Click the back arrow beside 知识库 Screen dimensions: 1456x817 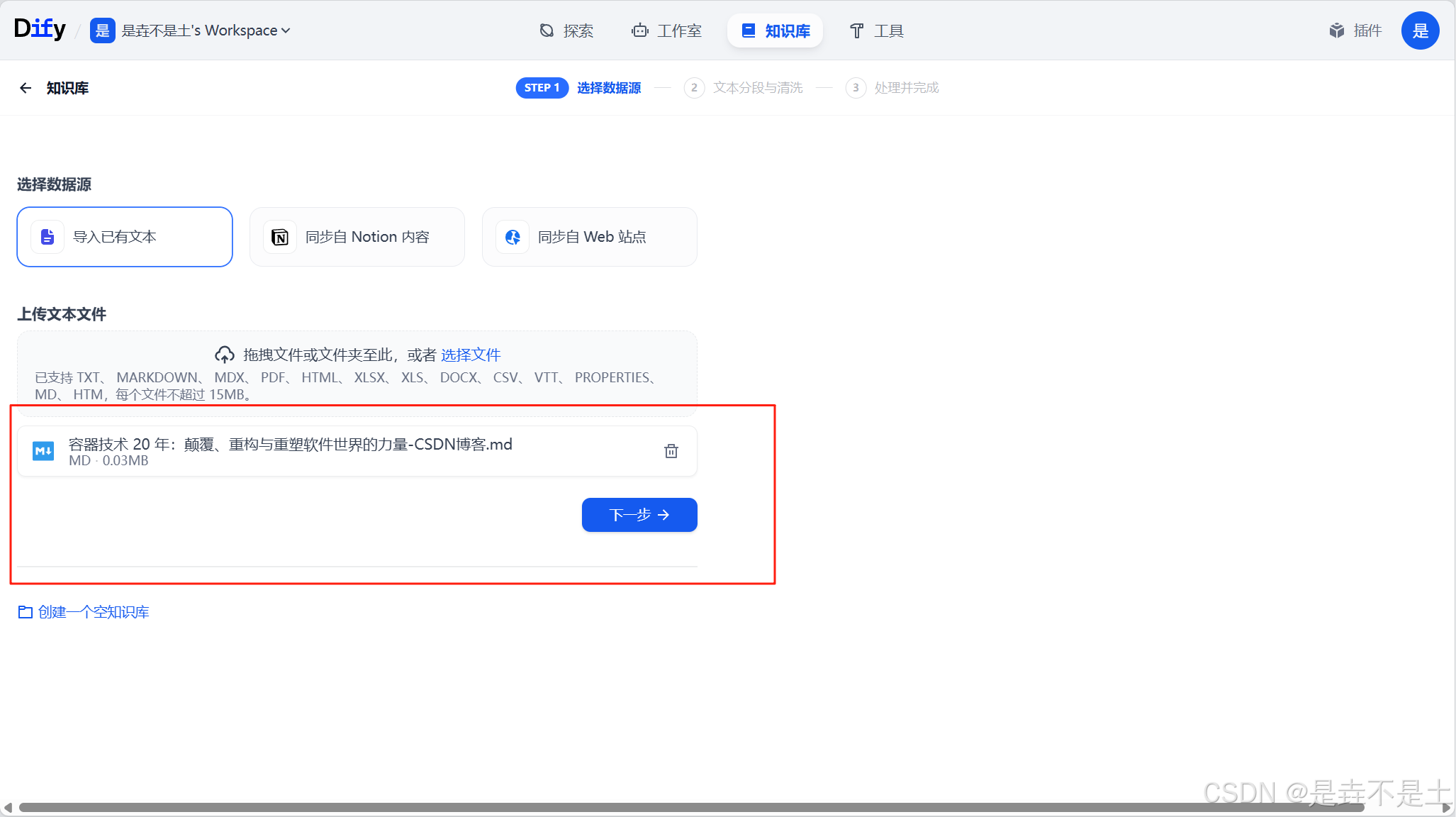click(26, 88)
